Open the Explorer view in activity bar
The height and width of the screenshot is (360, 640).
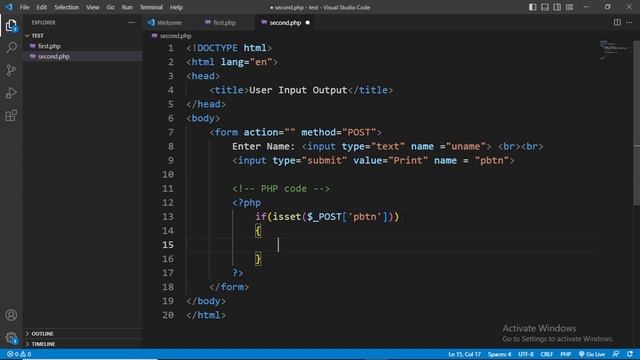click(x=11, y=25)
